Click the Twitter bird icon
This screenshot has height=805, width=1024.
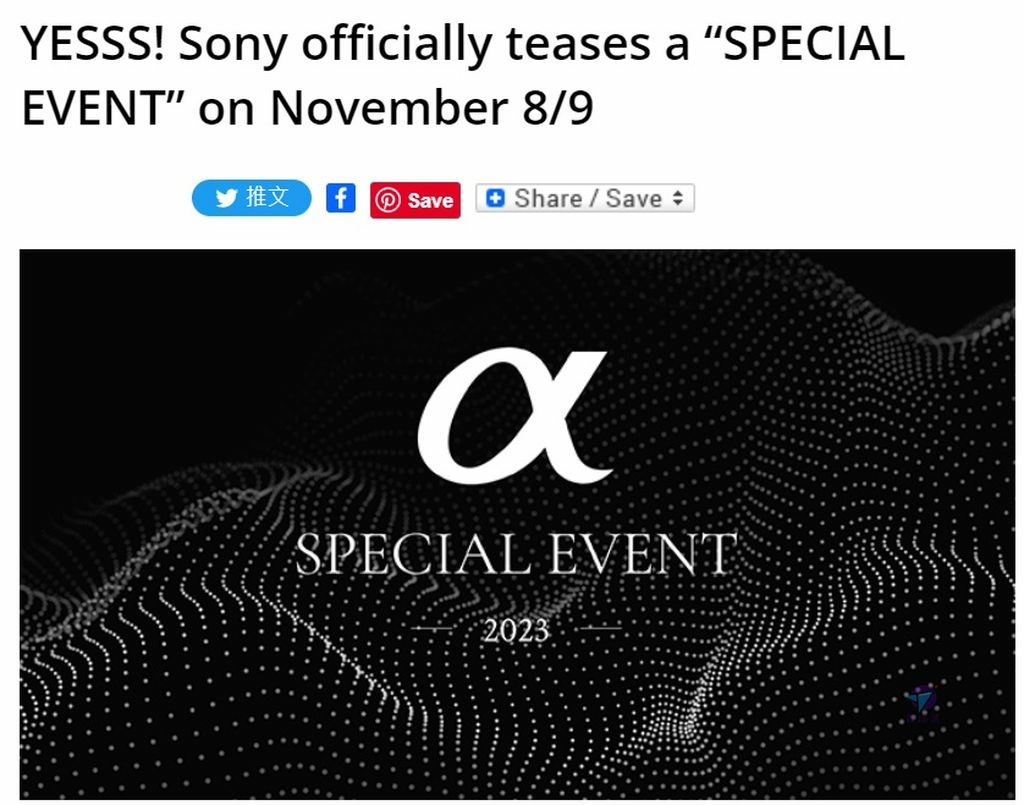tap(226, 198)
